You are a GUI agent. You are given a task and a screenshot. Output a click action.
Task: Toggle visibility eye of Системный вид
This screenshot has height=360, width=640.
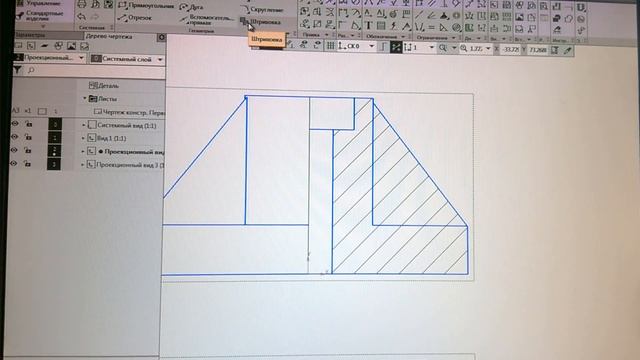(15, 123)
